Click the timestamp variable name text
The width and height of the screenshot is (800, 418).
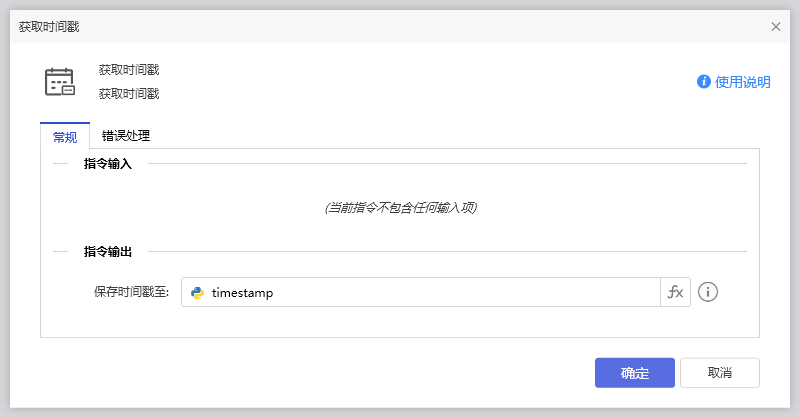[x=243, y=293]
